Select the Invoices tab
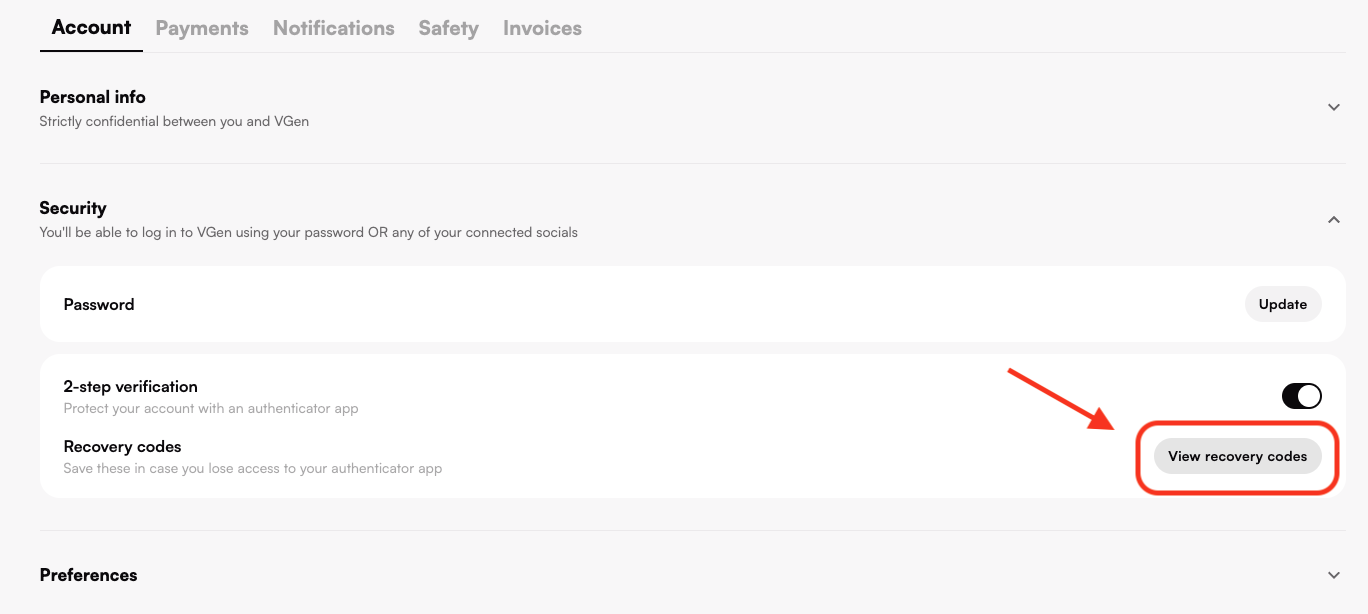Screen dimensions: 1368x614 click(x=542, y=28)
